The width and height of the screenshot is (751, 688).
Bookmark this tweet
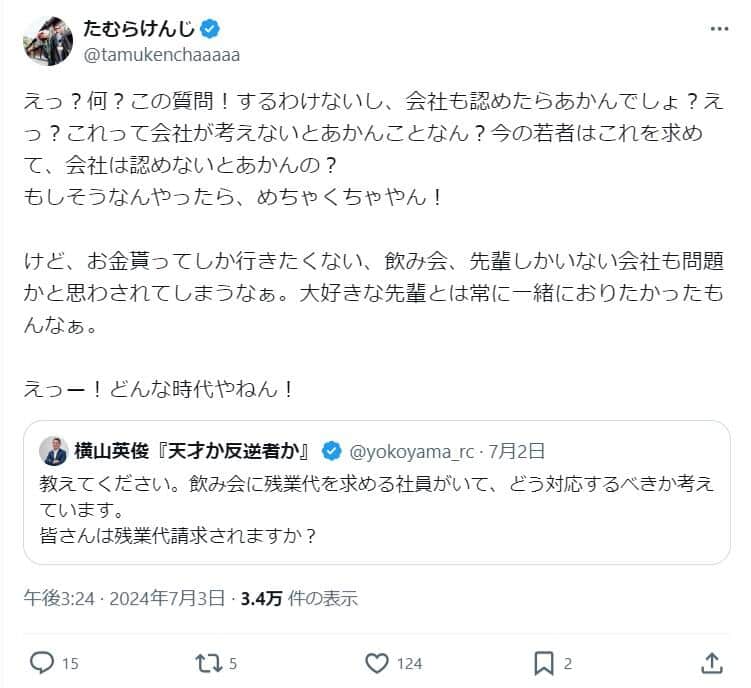543,662
